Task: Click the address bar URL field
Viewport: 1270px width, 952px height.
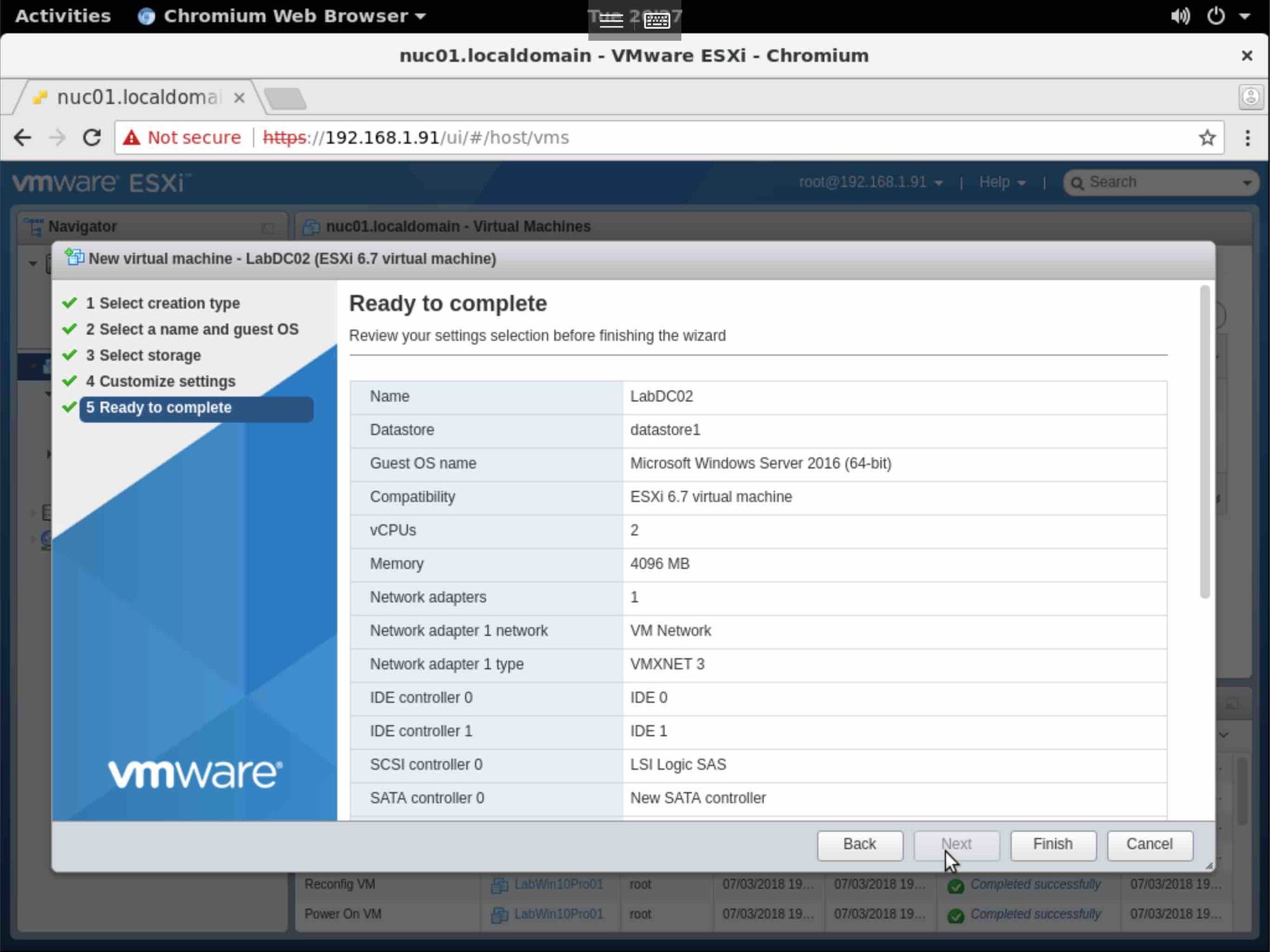Action: (x=669, y=138)
